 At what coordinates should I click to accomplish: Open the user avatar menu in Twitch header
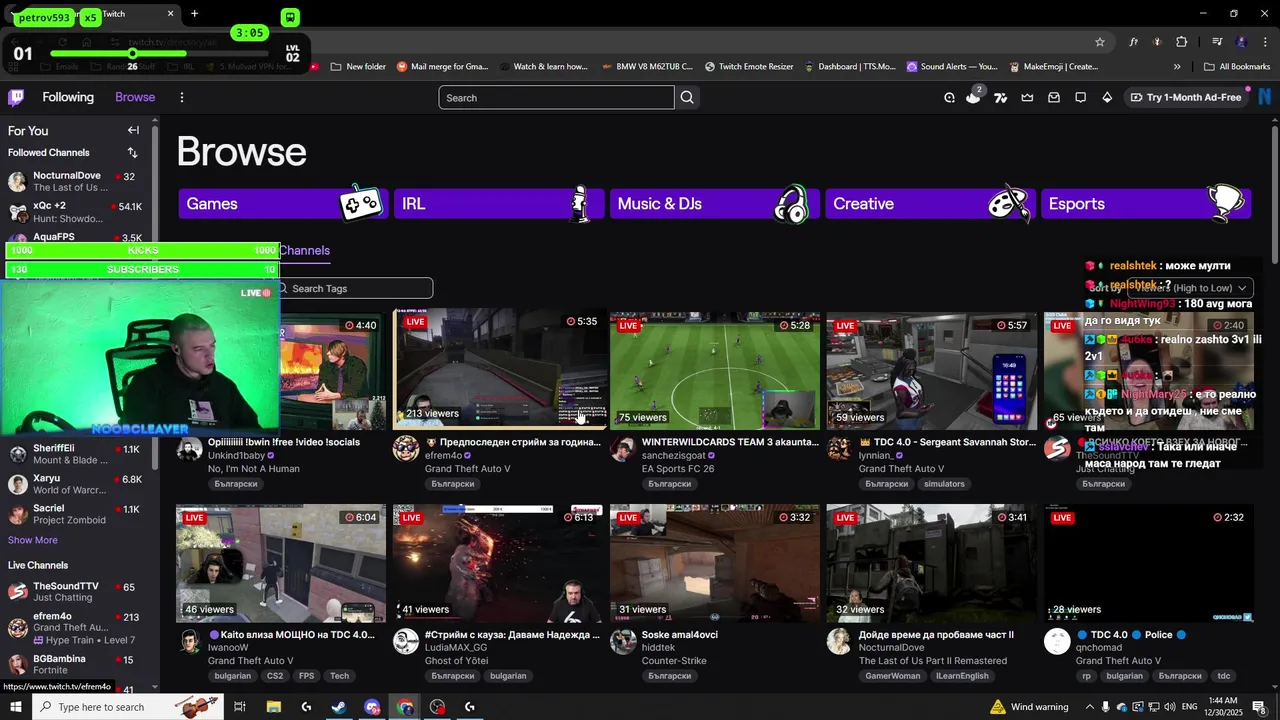(x=1266, y=97)
